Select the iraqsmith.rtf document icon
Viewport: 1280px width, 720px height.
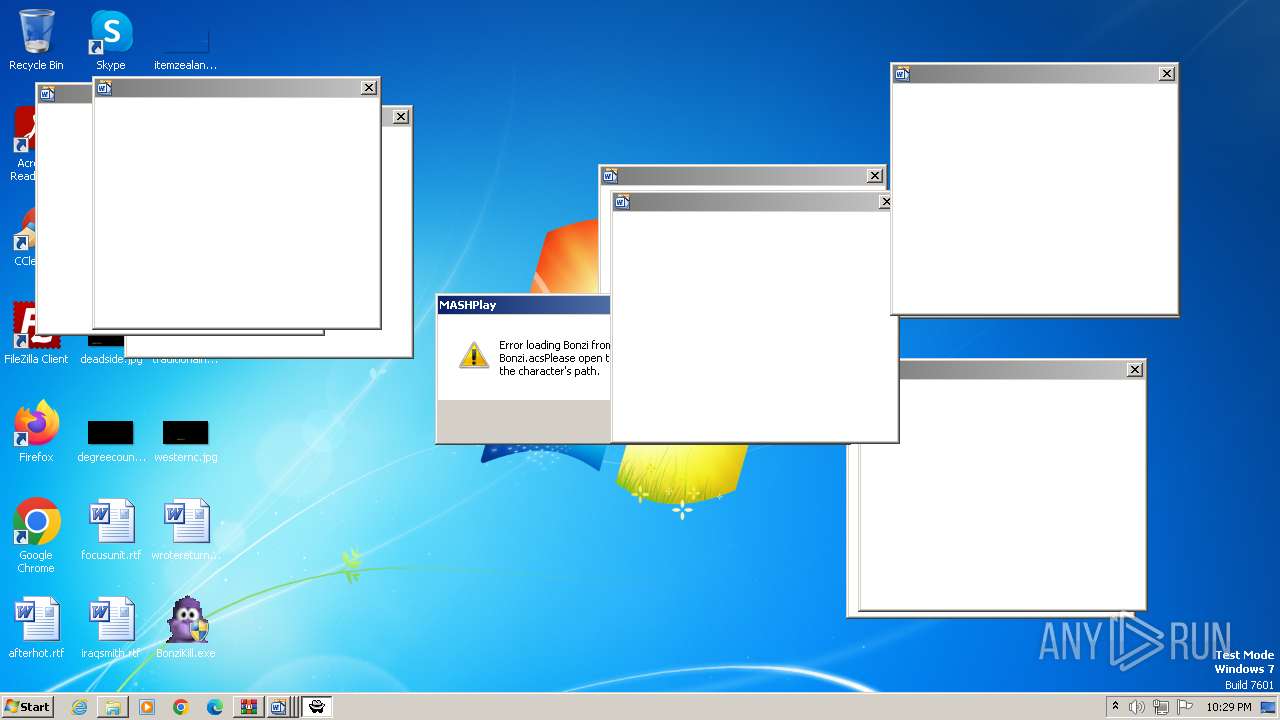click(110, 628)
